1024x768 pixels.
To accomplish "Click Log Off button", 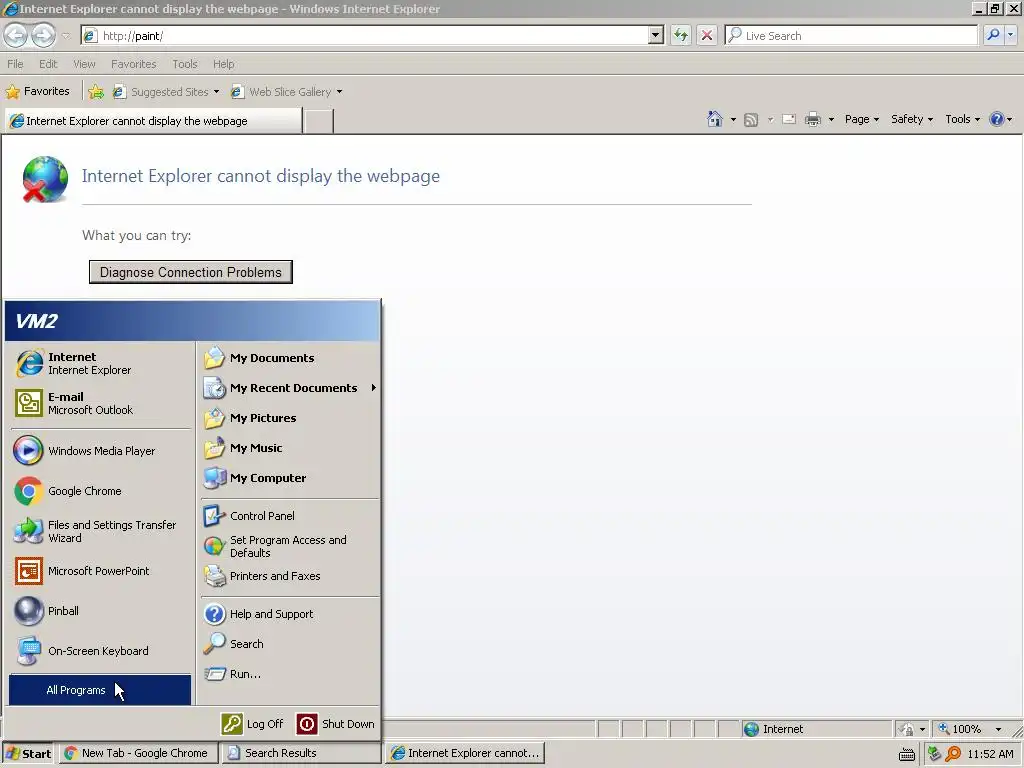I will pyautogui.click(x=253, y=724).
